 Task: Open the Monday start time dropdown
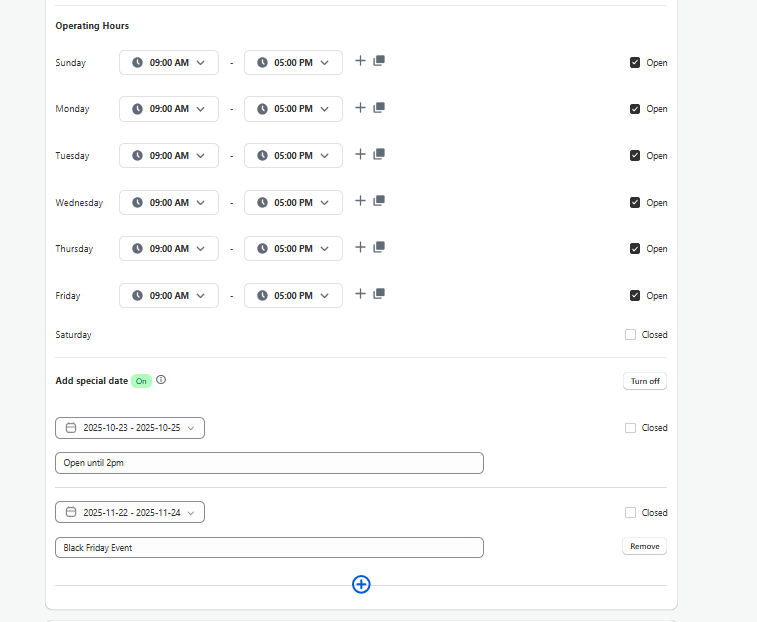168,109
